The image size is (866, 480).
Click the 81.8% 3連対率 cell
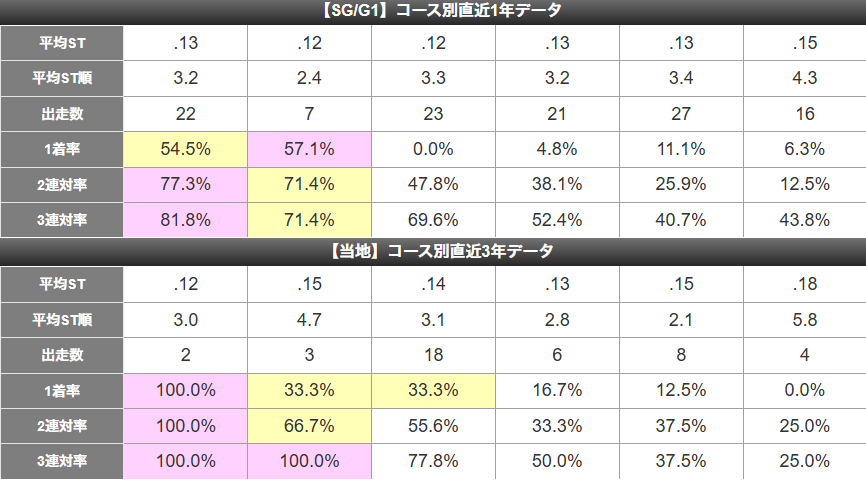point(186,220)
